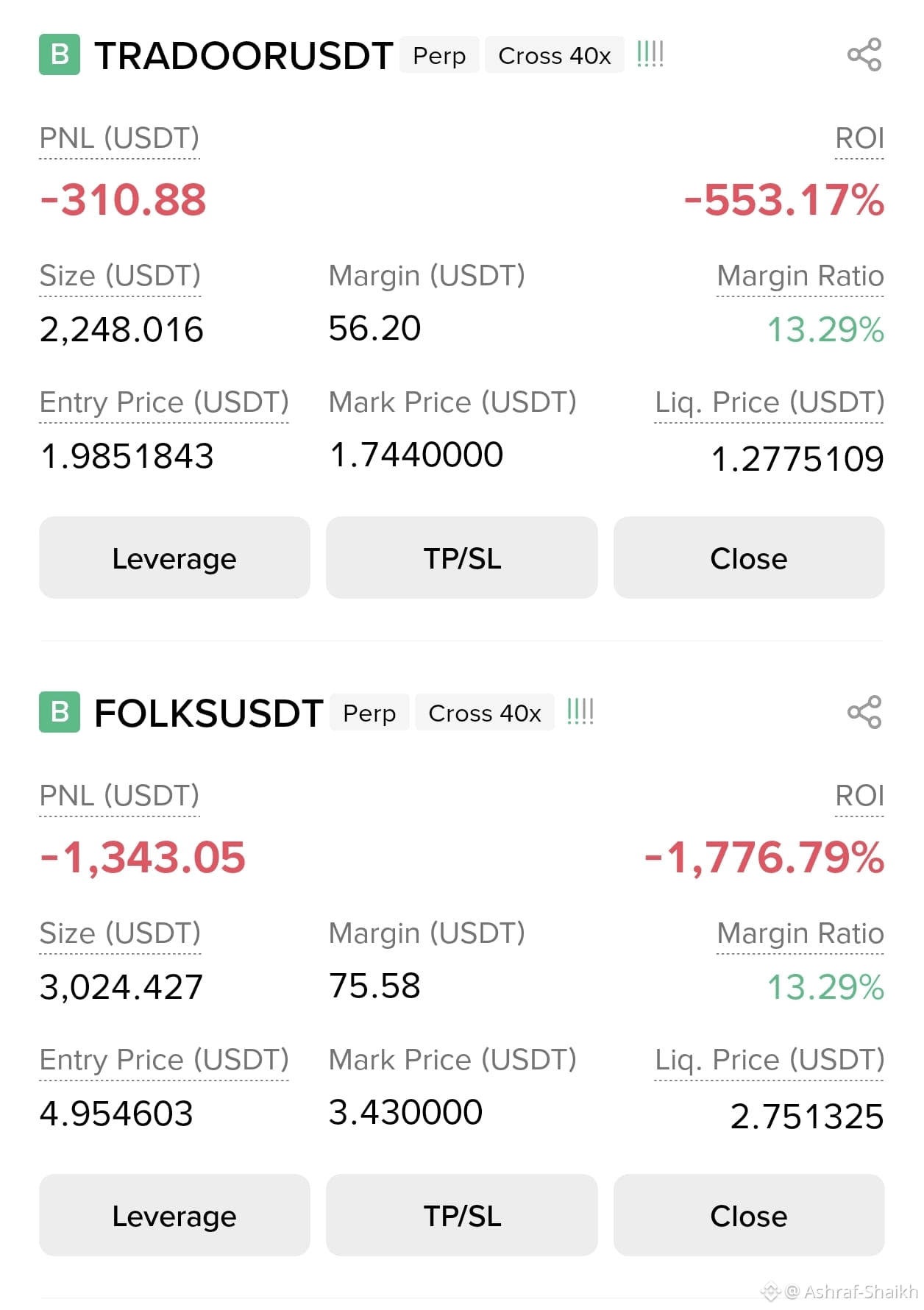The height and width of the screenshot is (1310, 924).
Task: Open TP/SL for TRADOORUSDT position
Action: click(462, 558)
